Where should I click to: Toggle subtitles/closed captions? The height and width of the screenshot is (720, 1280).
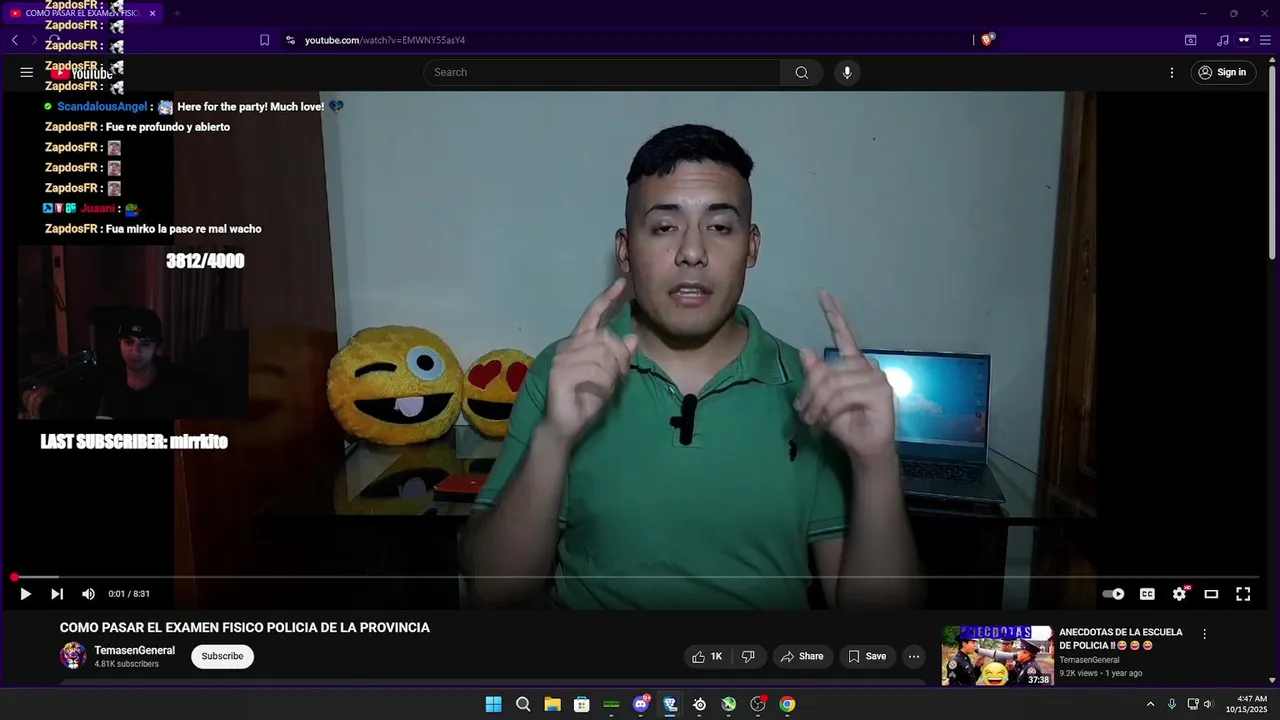click(1147, 594)
